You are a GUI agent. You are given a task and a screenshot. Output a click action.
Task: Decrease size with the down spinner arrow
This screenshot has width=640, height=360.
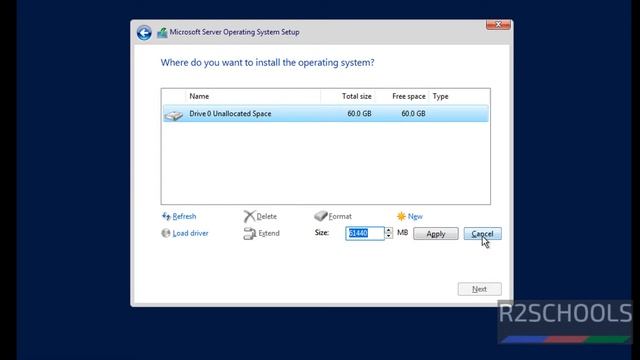[x=389, y=236]
